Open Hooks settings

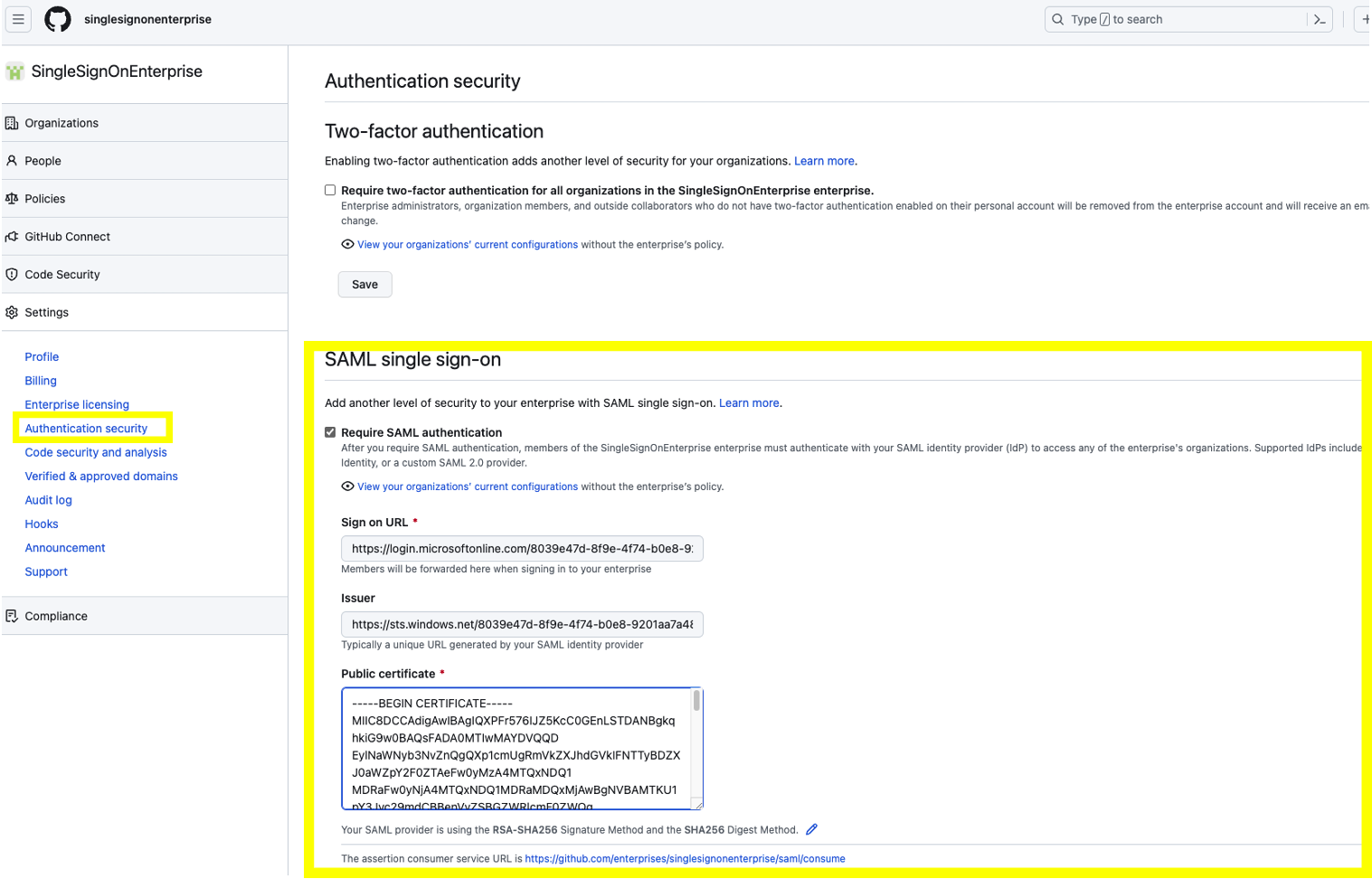pyautogui.click(x=42, y=524)
